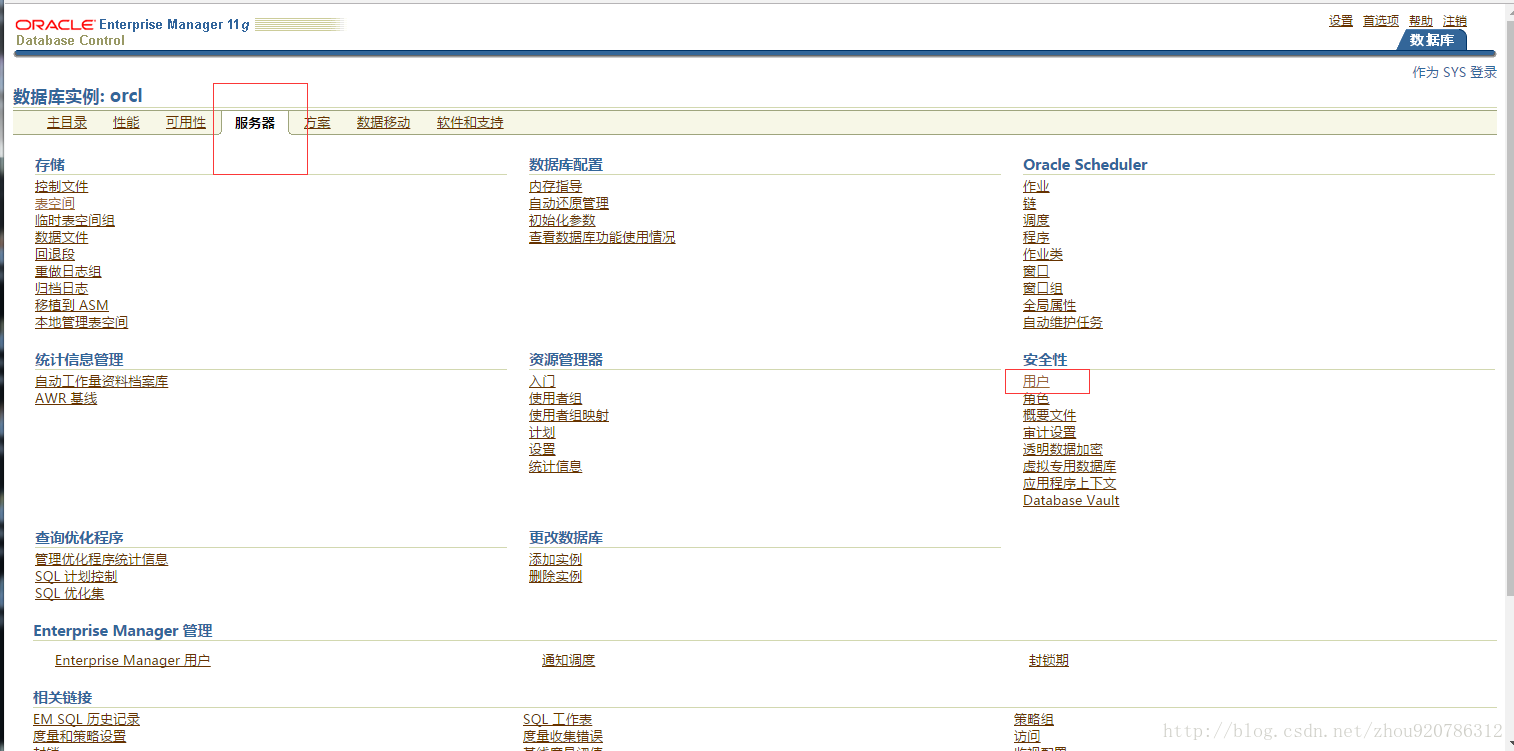The width and height of the screenshot is (1514, 751).
Task: Open the 数据文件 link
Action: tap(62, 238)
